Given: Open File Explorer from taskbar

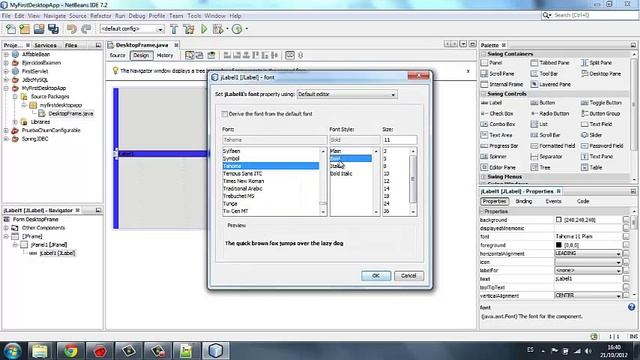Looking at the screenshot, I should point(40,351).
